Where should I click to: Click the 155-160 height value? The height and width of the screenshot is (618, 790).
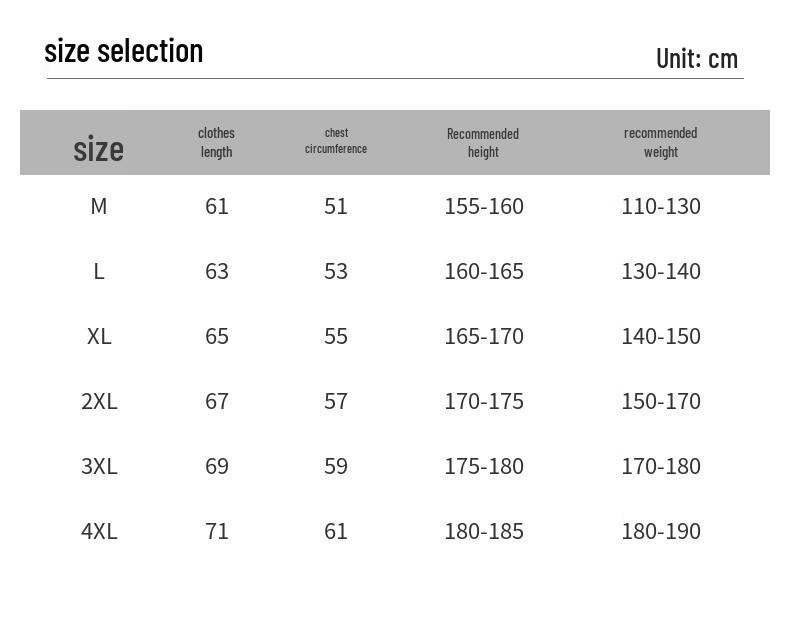(484, 206)
